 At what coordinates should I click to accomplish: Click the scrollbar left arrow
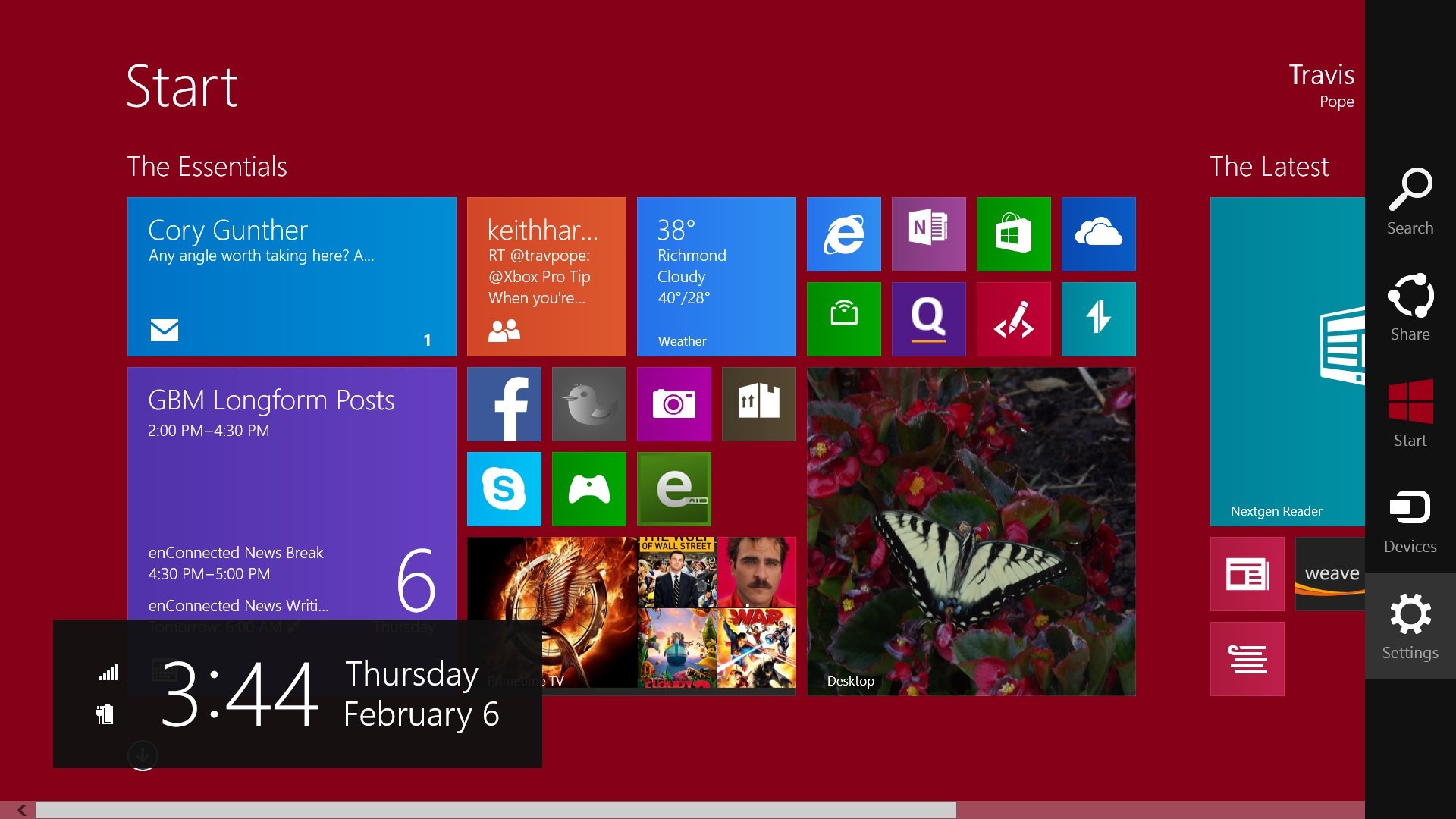[x=21, y=810]
